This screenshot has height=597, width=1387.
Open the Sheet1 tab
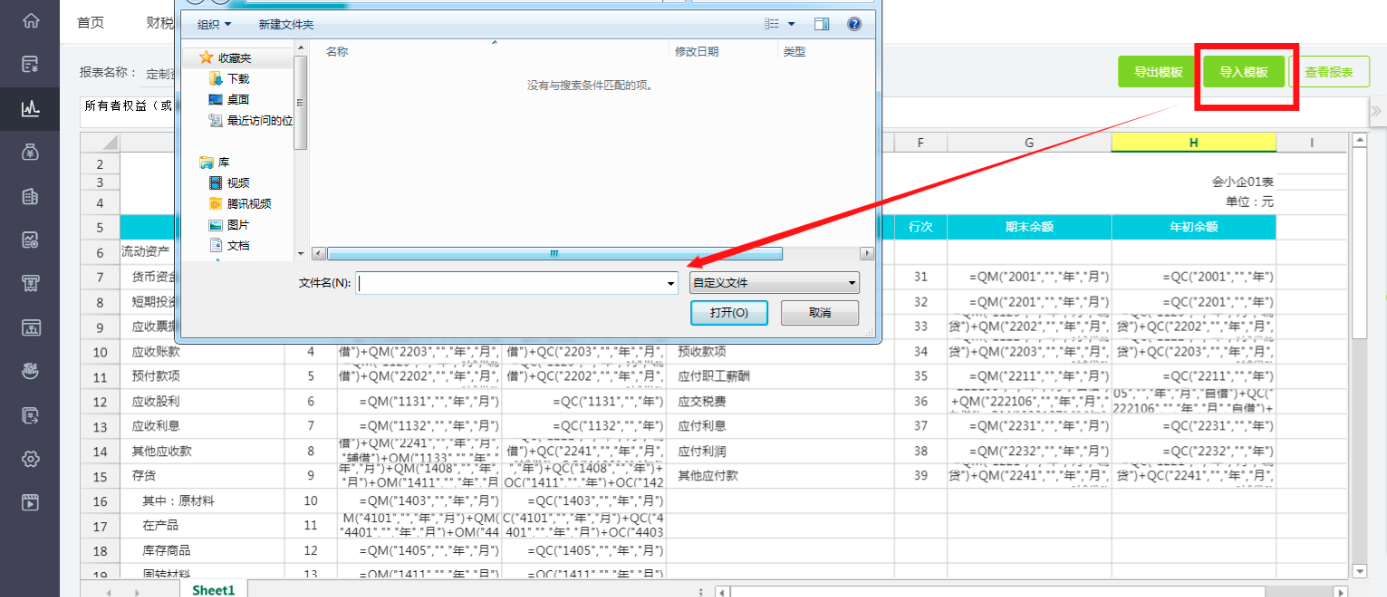click(x=213, y=590)
